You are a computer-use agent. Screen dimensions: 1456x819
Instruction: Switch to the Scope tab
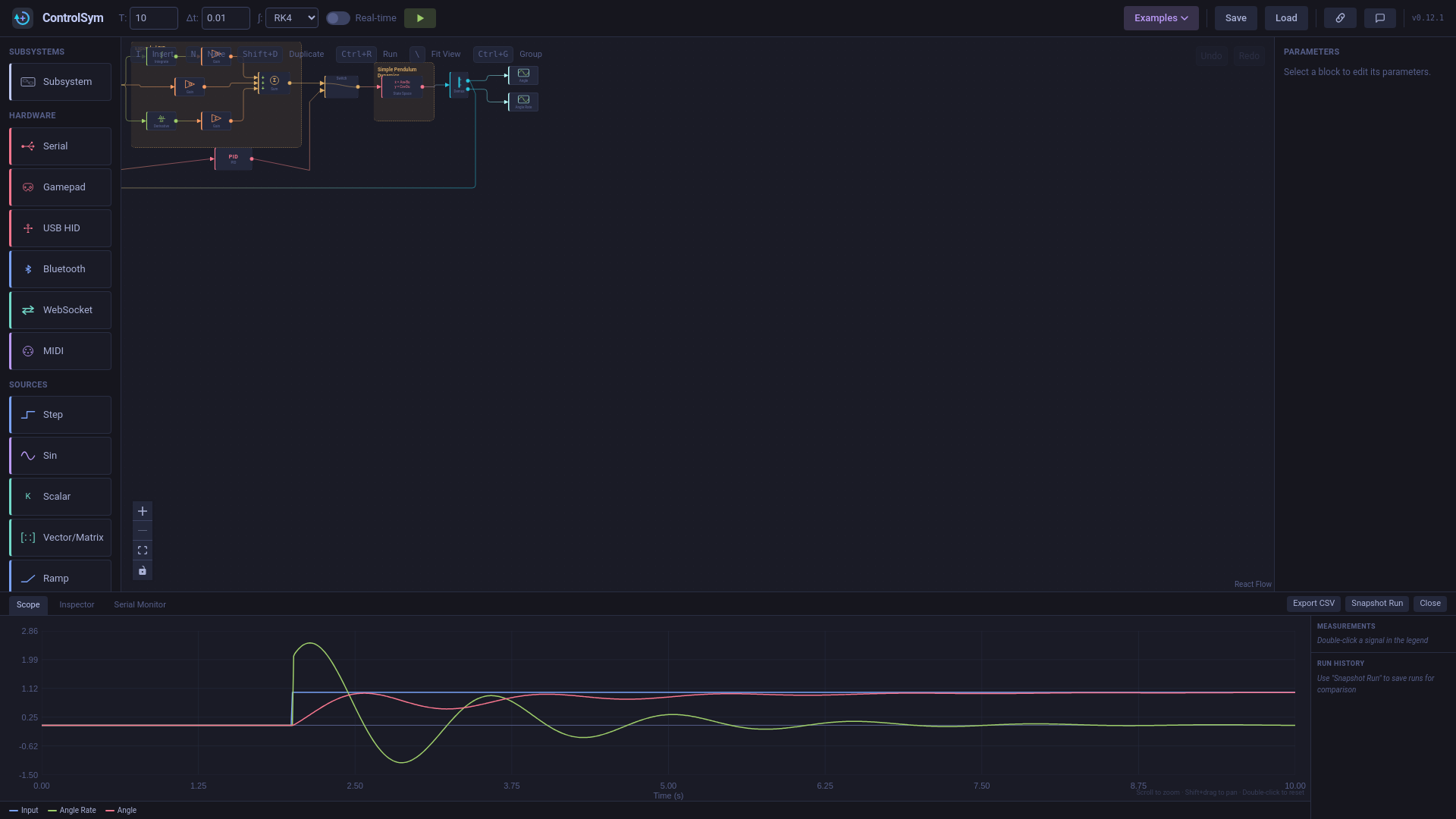[28, 605]
